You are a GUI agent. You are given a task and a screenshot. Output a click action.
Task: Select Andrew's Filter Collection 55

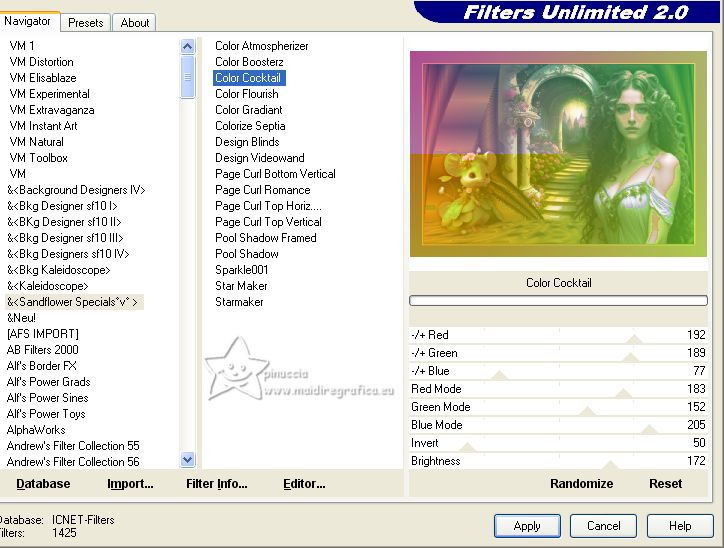tap(73, 446)
